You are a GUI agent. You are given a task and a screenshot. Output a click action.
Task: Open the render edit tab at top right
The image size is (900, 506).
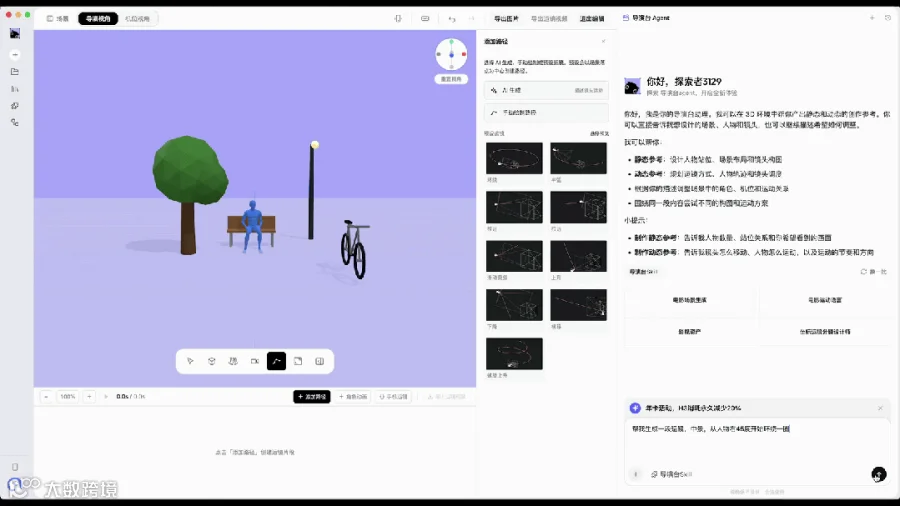tap(592, 18)
